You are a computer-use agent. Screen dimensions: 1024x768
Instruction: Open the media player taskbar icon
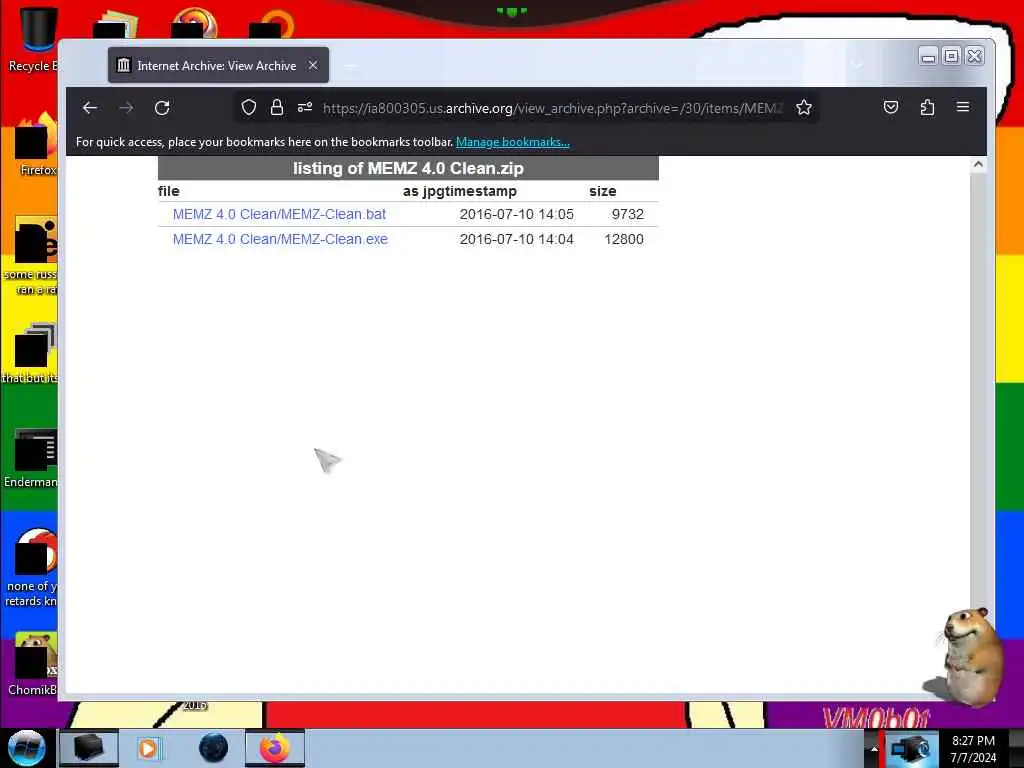pos(148,748)
